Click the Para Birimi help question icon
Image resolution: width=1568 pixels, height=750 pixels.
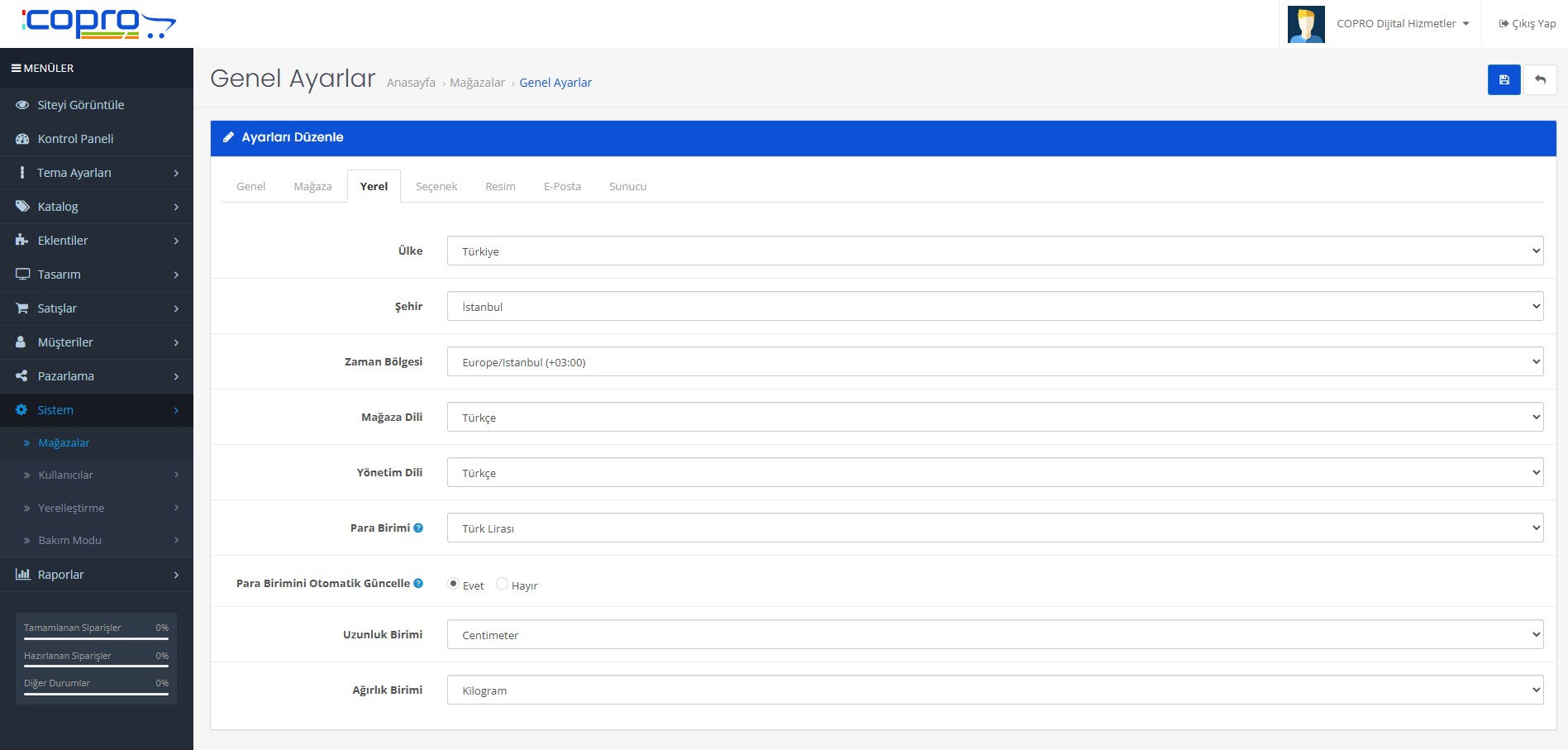coord(418,528)
